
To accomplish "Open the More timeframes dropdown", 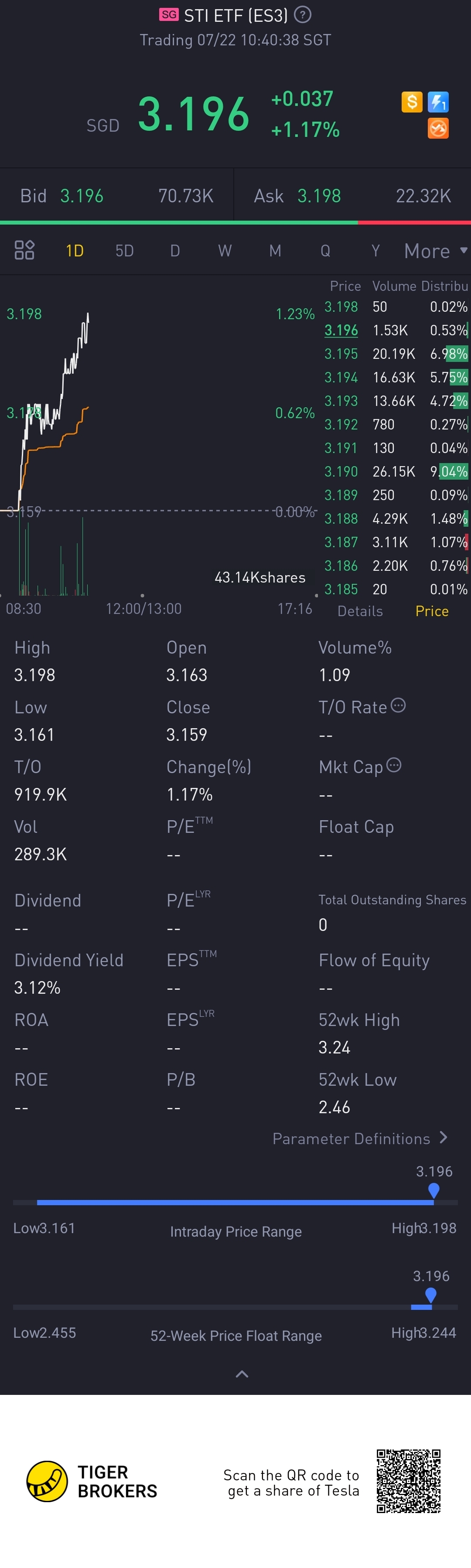I will tap(434, 251).
